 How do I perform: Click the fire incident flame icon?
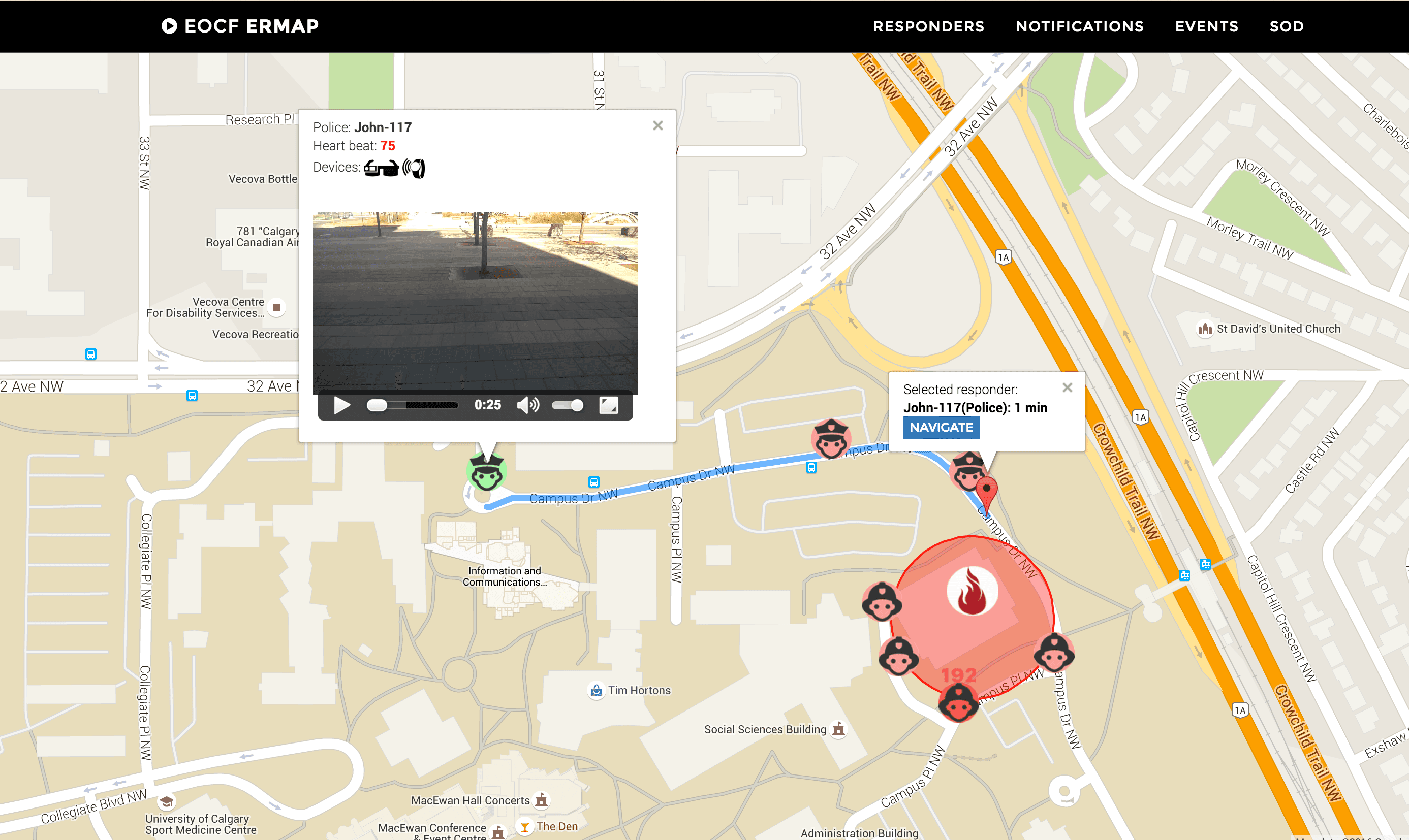pos(972,592)
